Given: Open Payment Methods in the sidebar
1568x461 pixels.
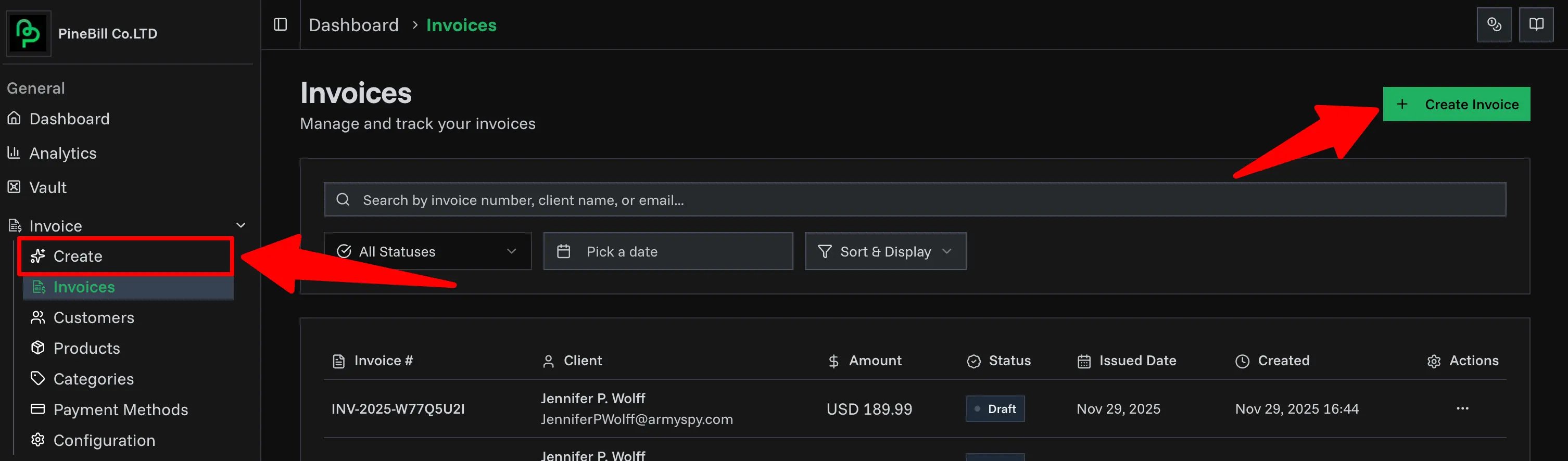Looking at the screenshot, I should [121, 409].
